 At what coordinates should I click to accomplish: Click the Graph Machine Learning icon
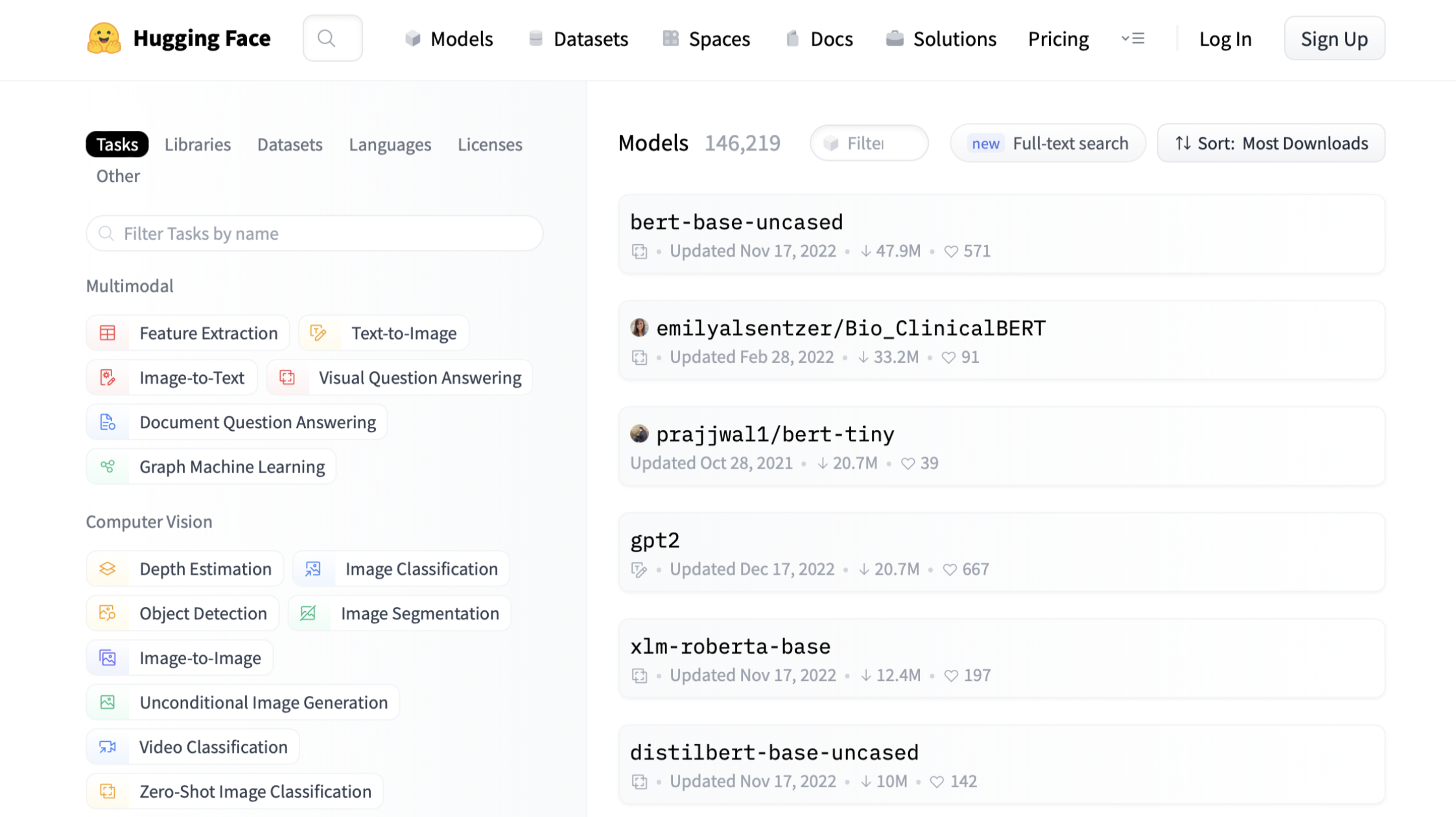click(108, 466)
